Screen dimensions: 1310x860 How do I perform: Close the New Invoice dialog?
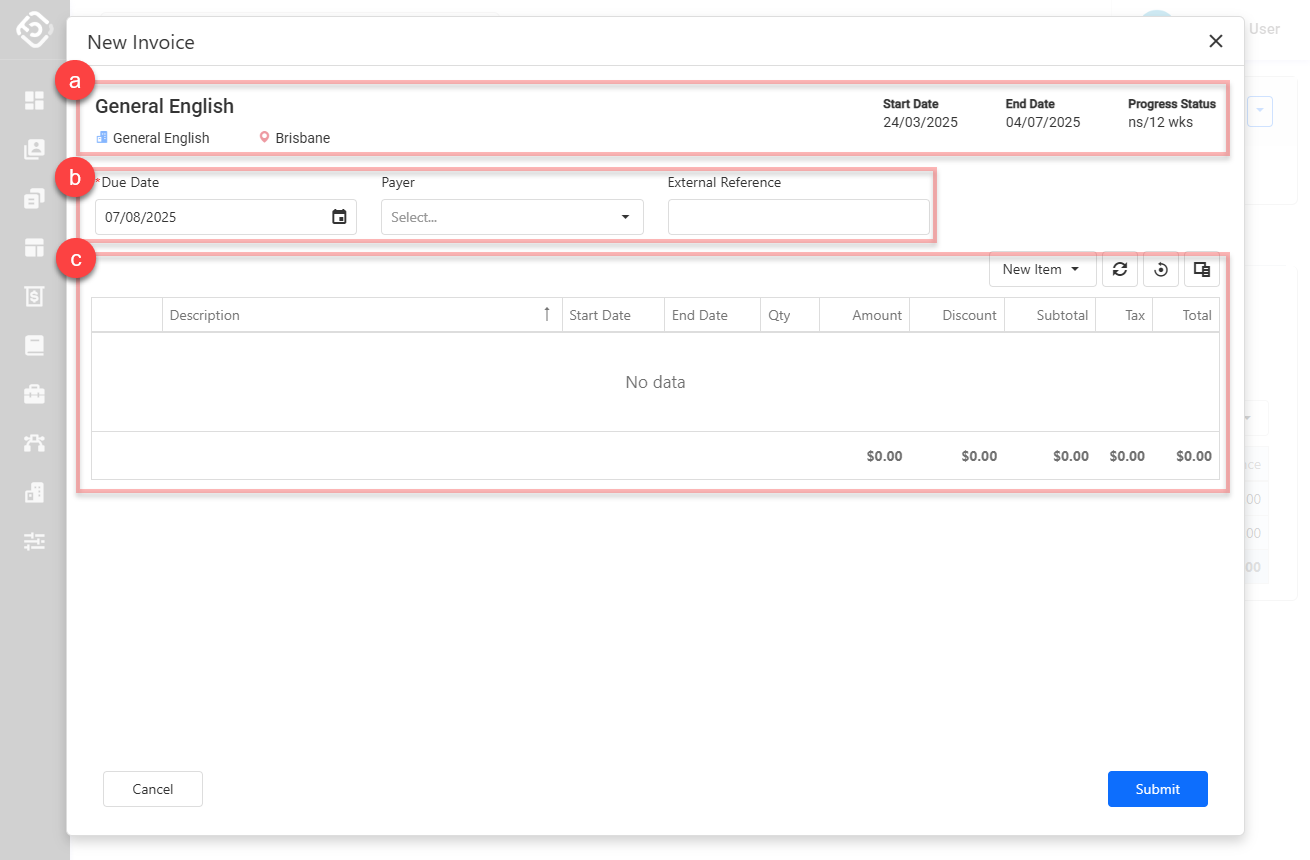(x=1216, y=41)
